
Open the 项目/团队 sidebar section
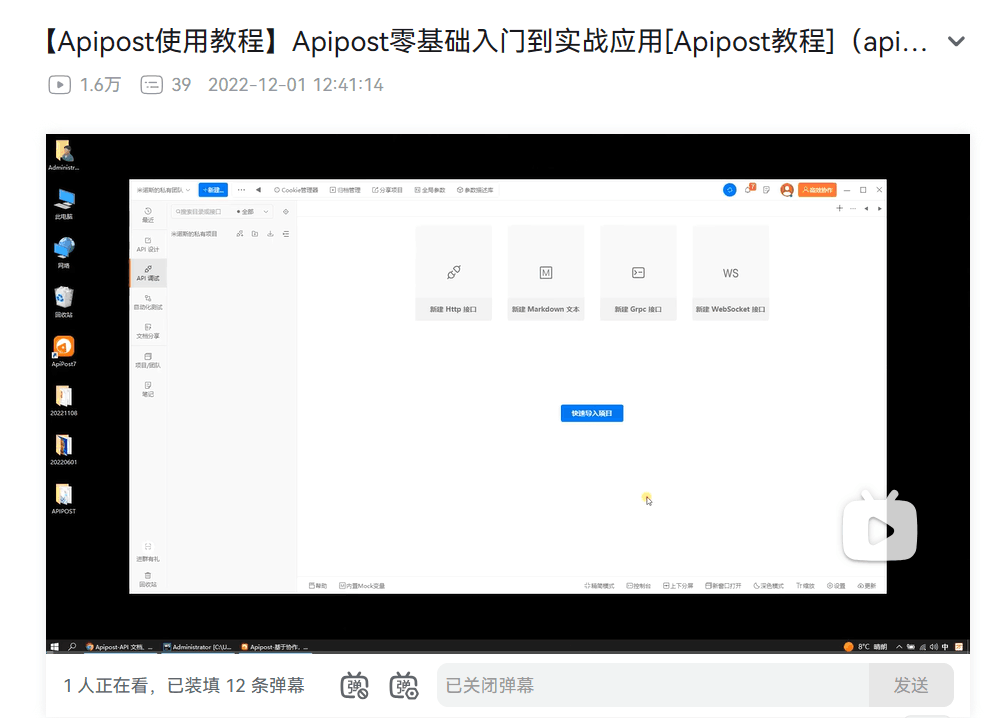point(148,360)
